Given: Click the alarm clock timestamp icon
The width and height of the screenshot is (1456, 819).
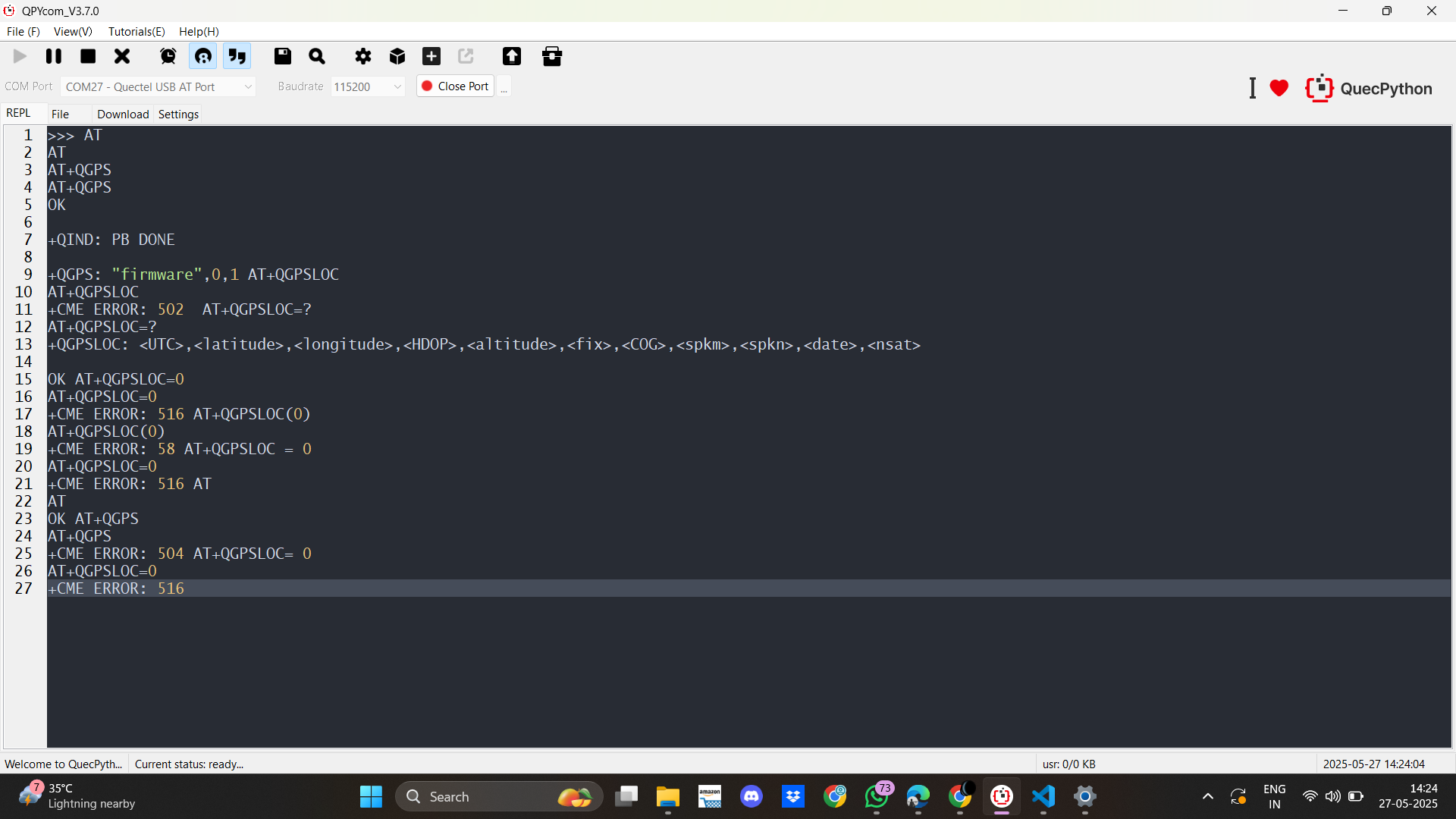Looking at the screenshot, I should [168, 56].
